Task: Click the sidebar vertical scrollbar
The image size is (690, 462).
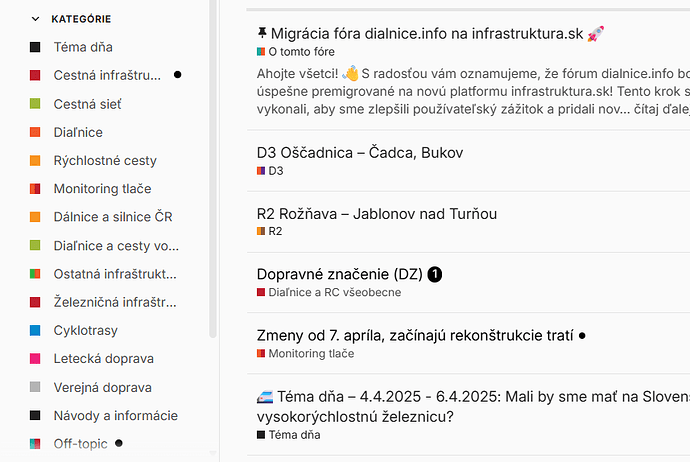Action: coord(213,169)
